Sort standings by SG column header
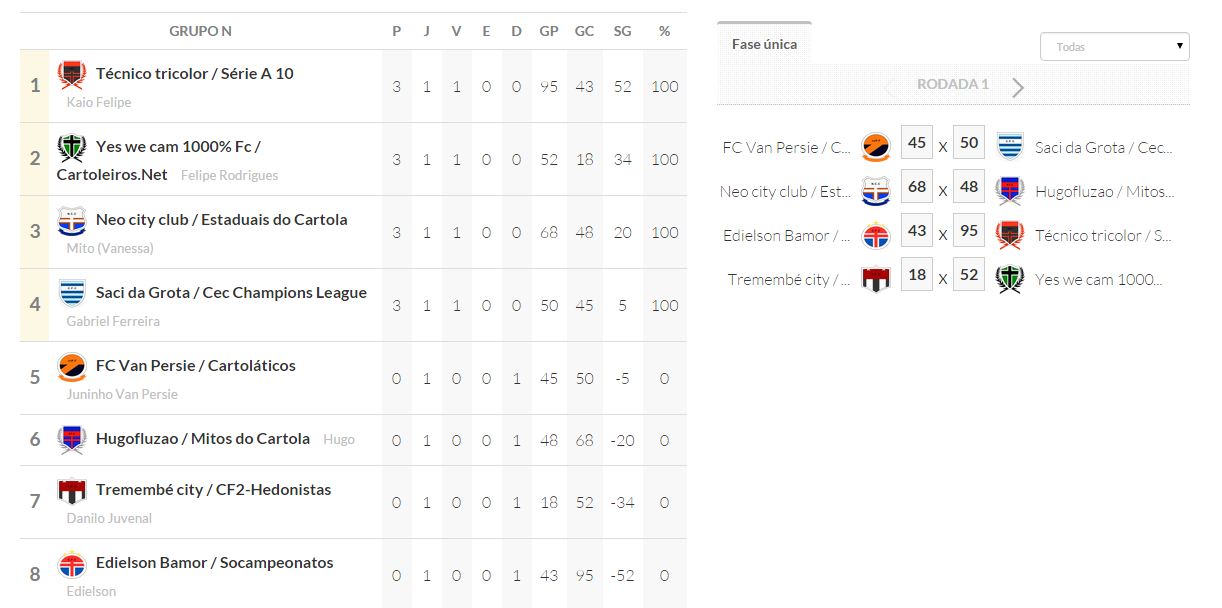The width and height of the screenshot is (1222, 608). (x=622, y=31)
